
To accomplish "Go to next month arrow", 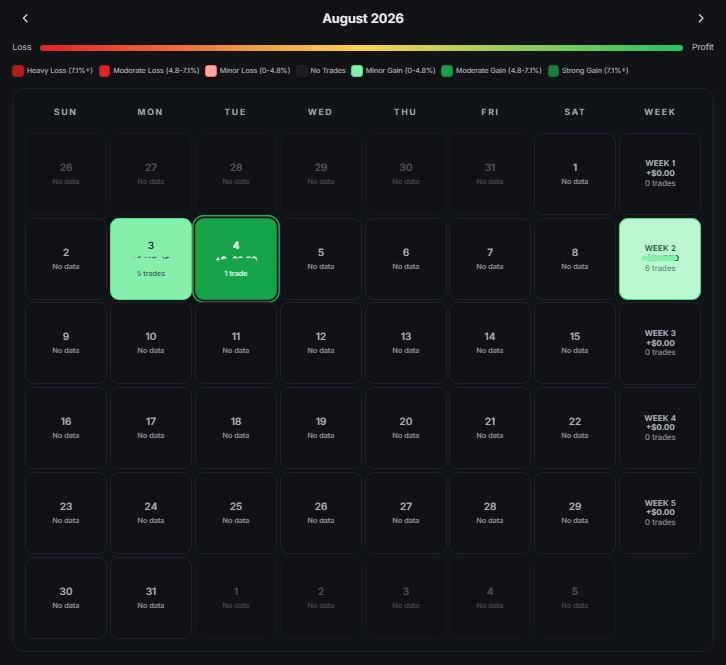I will [x=701, y=18].
